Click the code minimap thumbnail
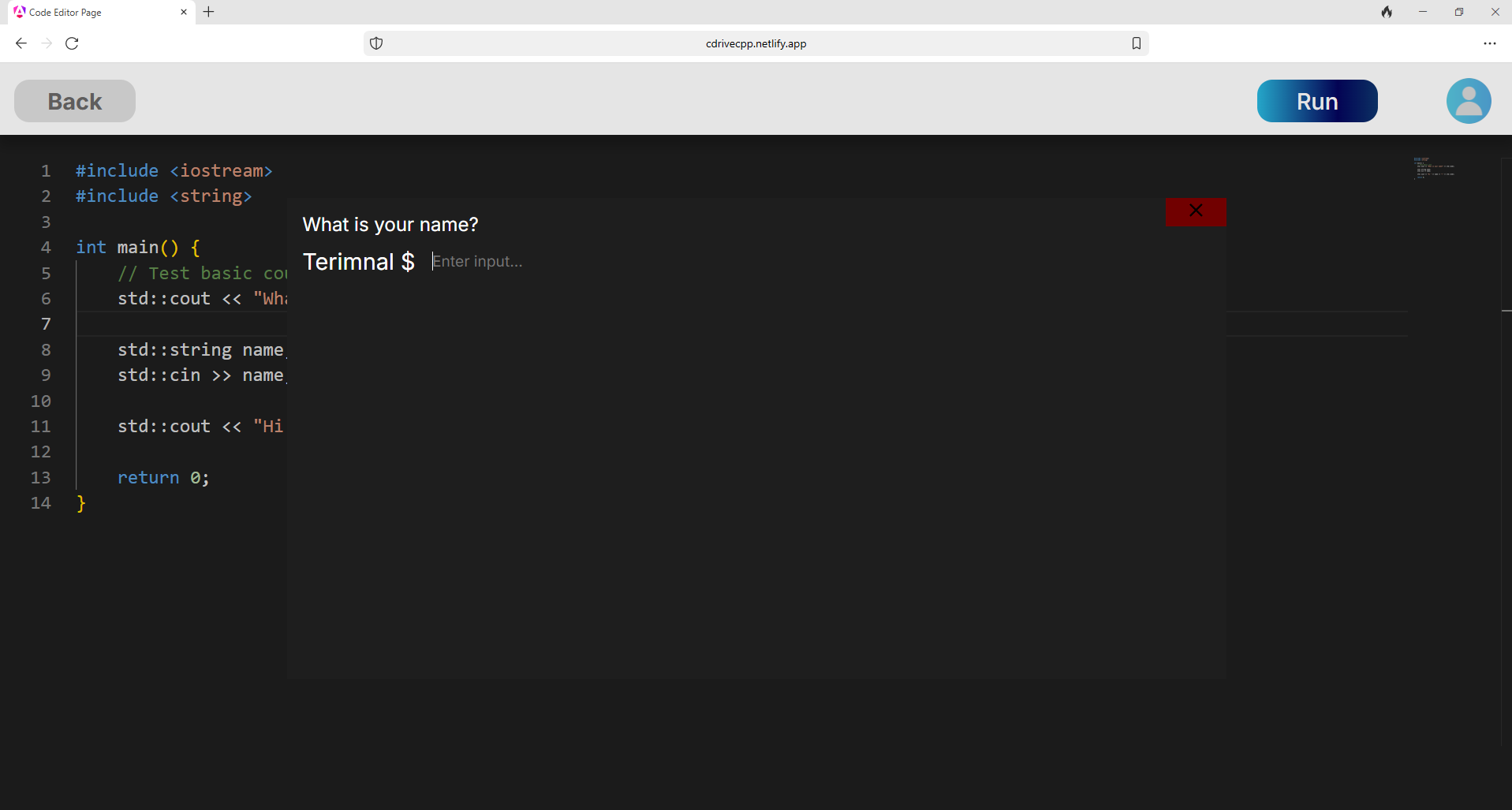Screen dimensions: 1512x810 tap(1434, 167)
